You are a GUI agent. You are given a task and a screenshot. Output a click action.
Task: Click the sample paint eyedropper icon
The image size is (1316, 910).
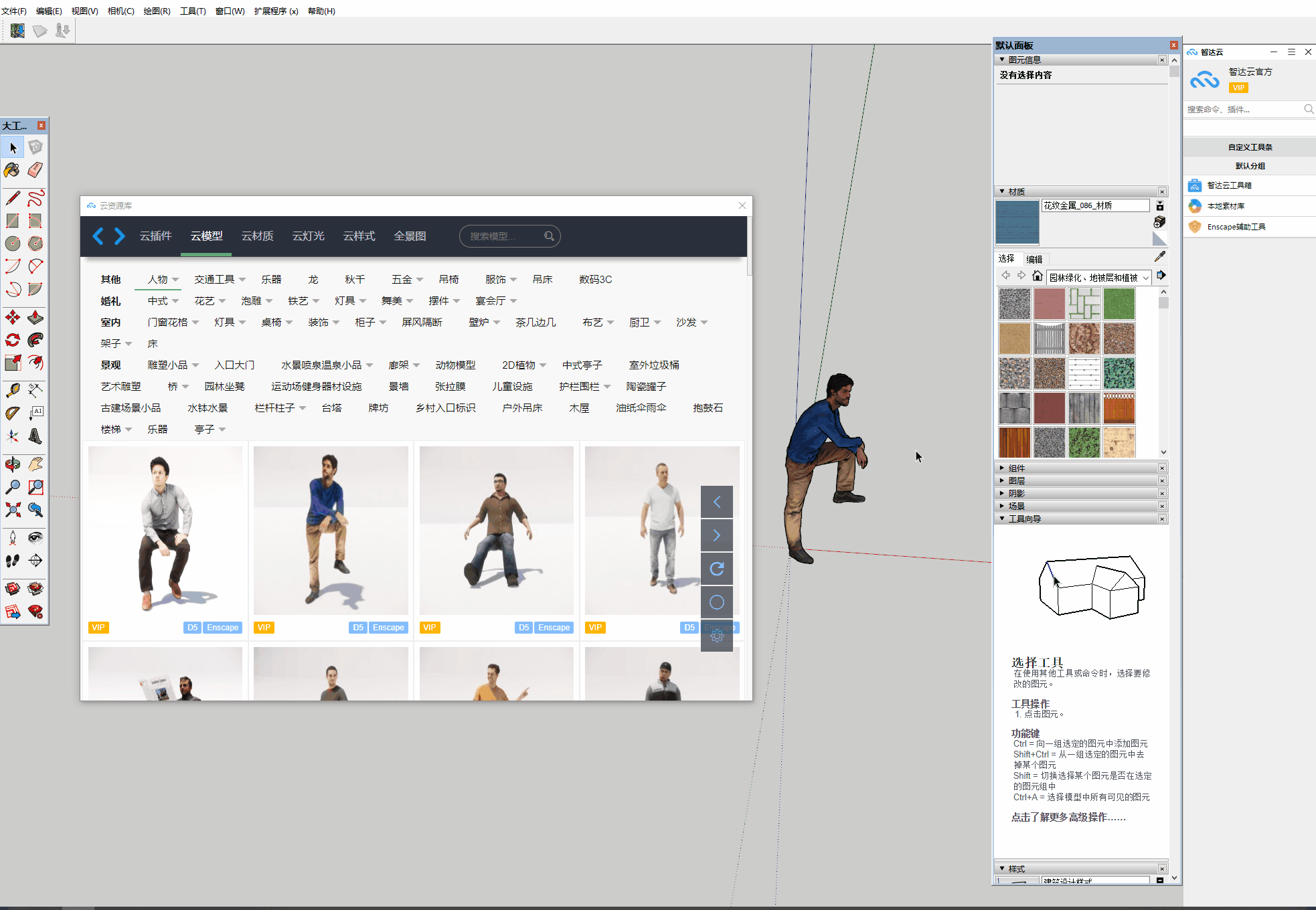(1160, 257)
